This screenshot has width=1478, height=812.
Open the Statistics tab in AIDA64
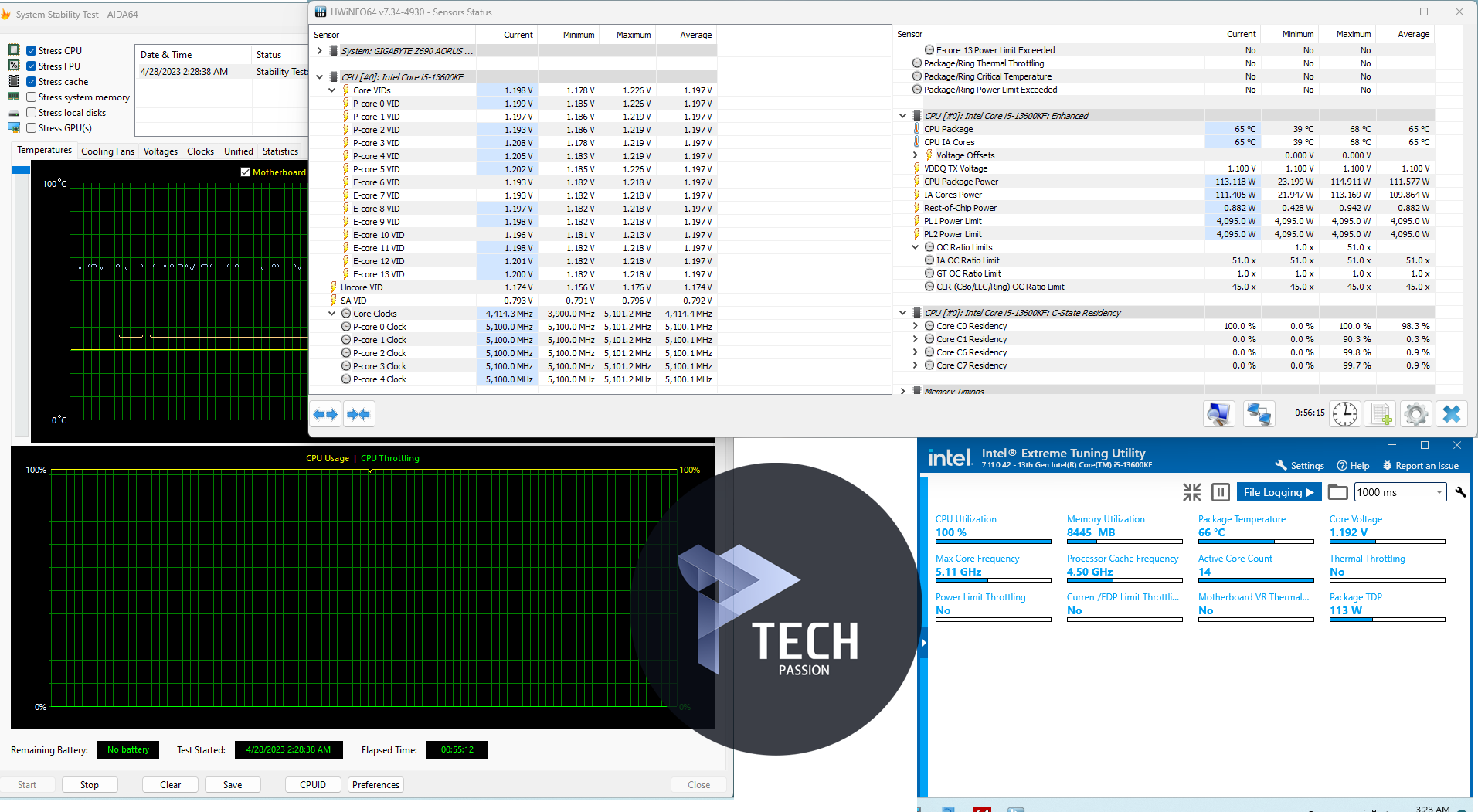click(280, 151)
